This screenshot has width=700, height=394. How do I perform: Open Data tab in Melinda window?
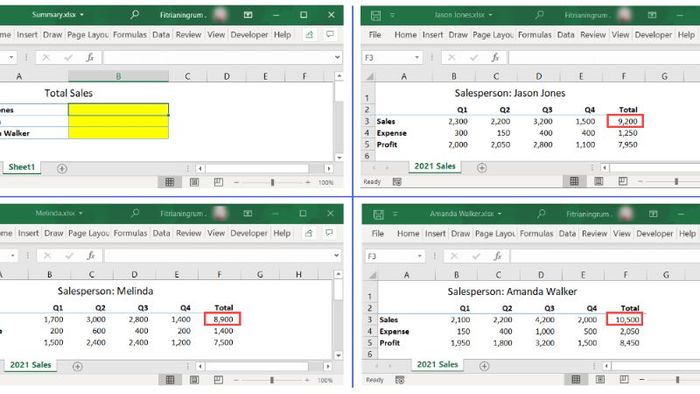point(161,233)
